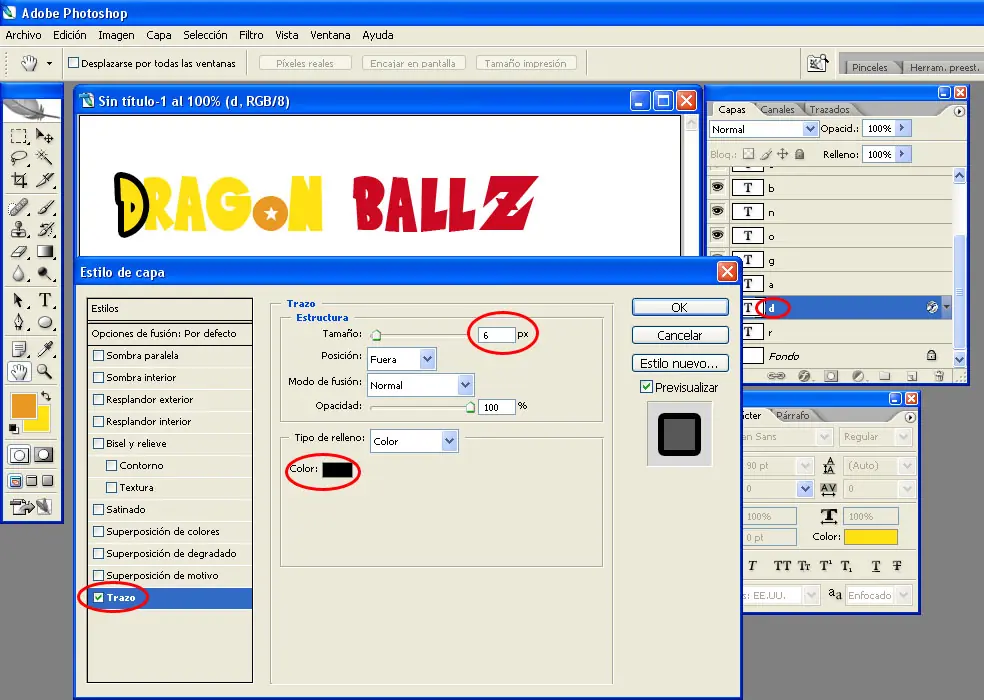
Task: Enable the Satinado checkbox
Action: coord(99,509)
